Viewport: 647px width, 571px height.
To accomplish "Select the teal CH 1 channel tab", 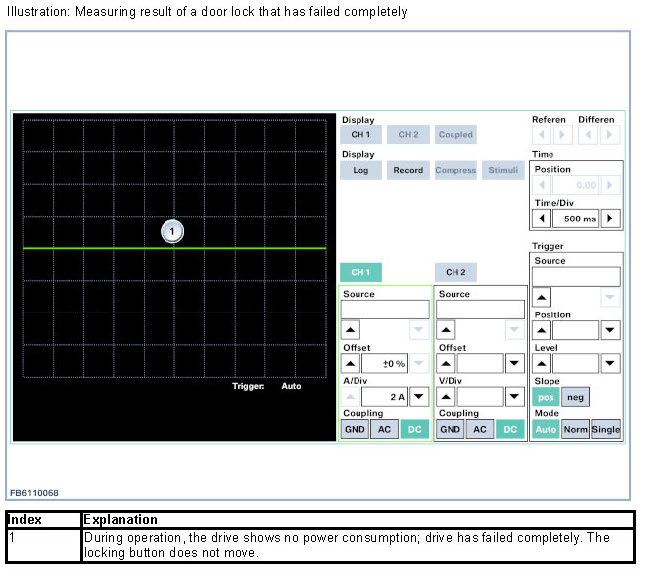I will tap(361, 272).
